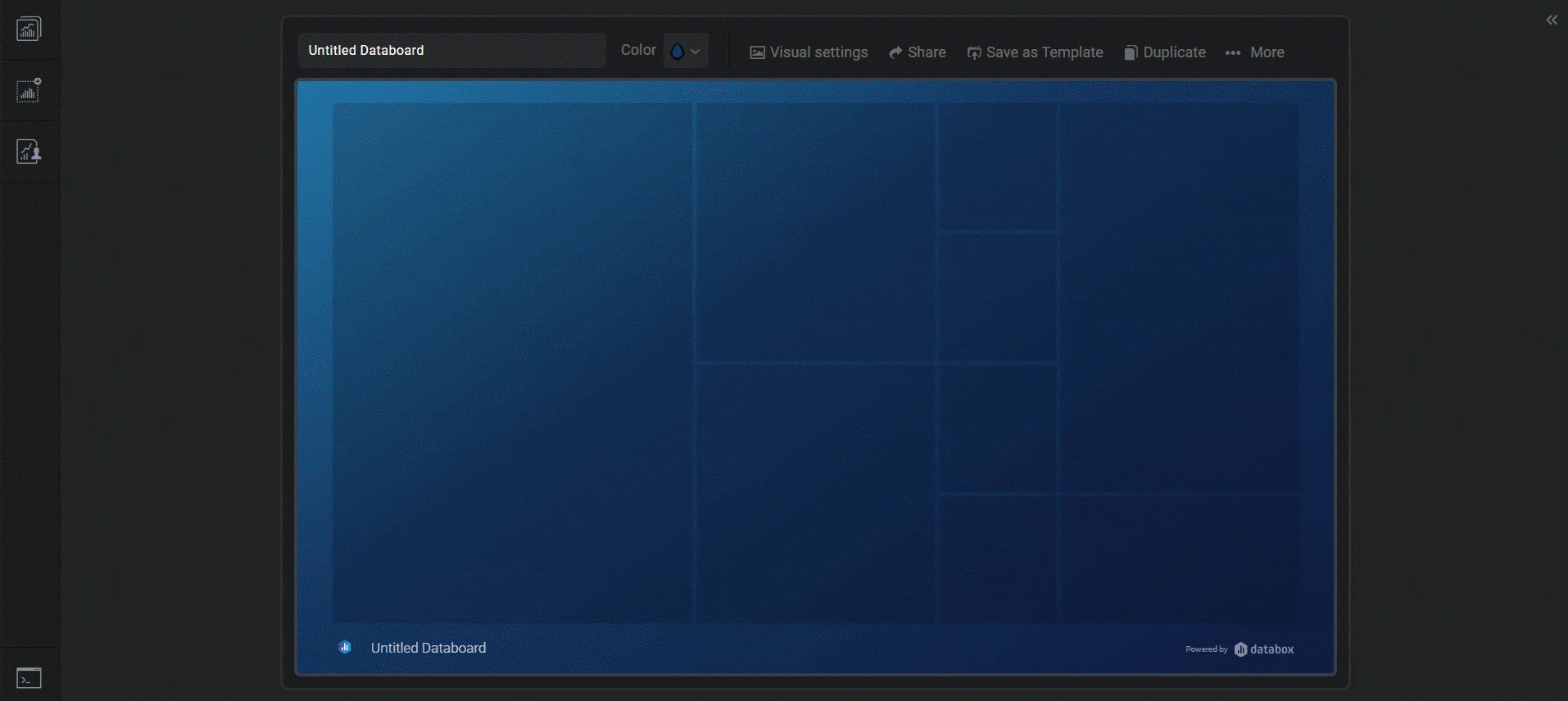Open Visual settings
The image size is (1568, 701).
809,52
